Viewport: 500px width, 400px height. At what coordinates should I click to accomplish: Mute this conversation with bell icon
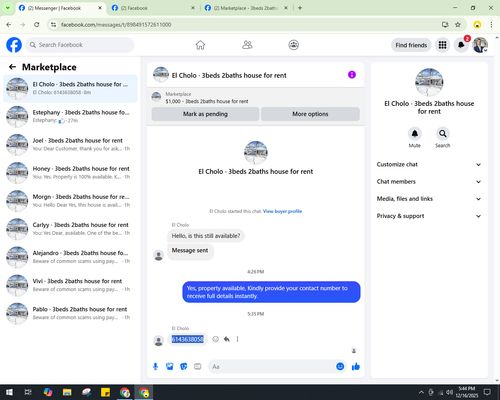tap(415, 134)
